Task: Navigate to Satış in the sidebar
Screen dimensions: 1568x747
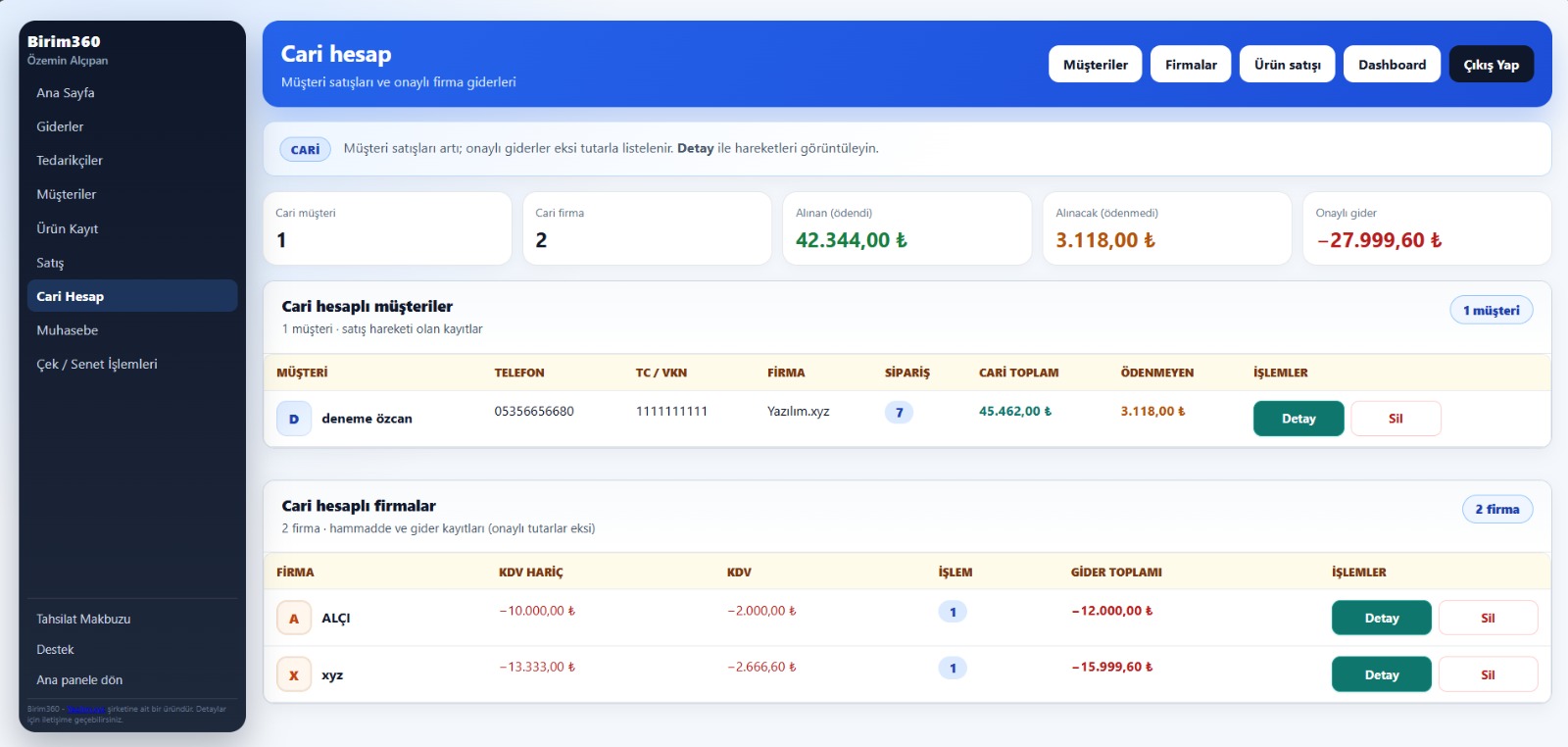Action: click(132, 263)
